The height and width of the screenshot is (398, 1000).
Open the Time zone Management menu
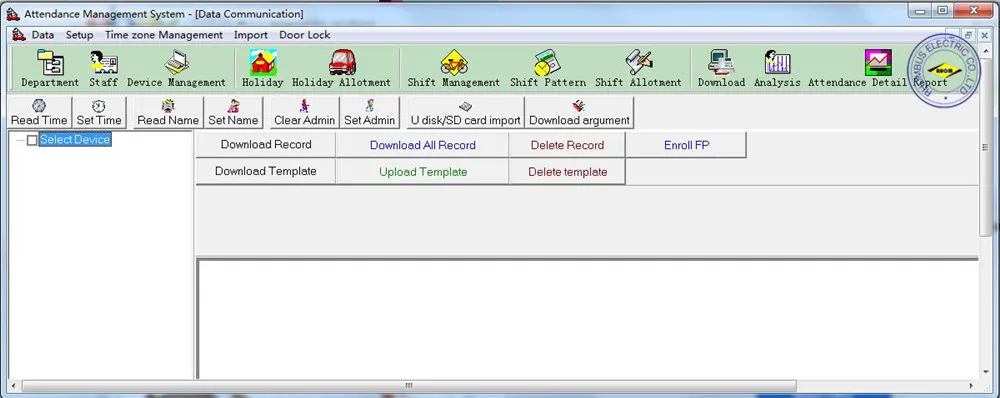click(x=164, y=35)
